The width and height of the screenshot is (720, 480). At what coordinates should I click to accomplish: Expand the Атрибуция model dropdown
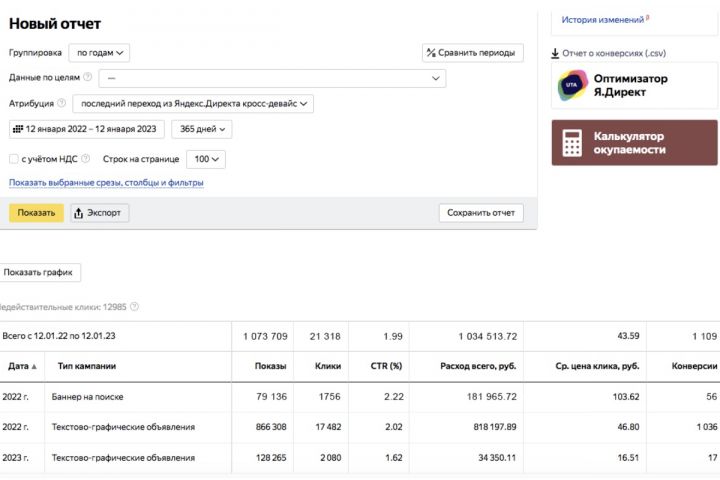(193, 103)
